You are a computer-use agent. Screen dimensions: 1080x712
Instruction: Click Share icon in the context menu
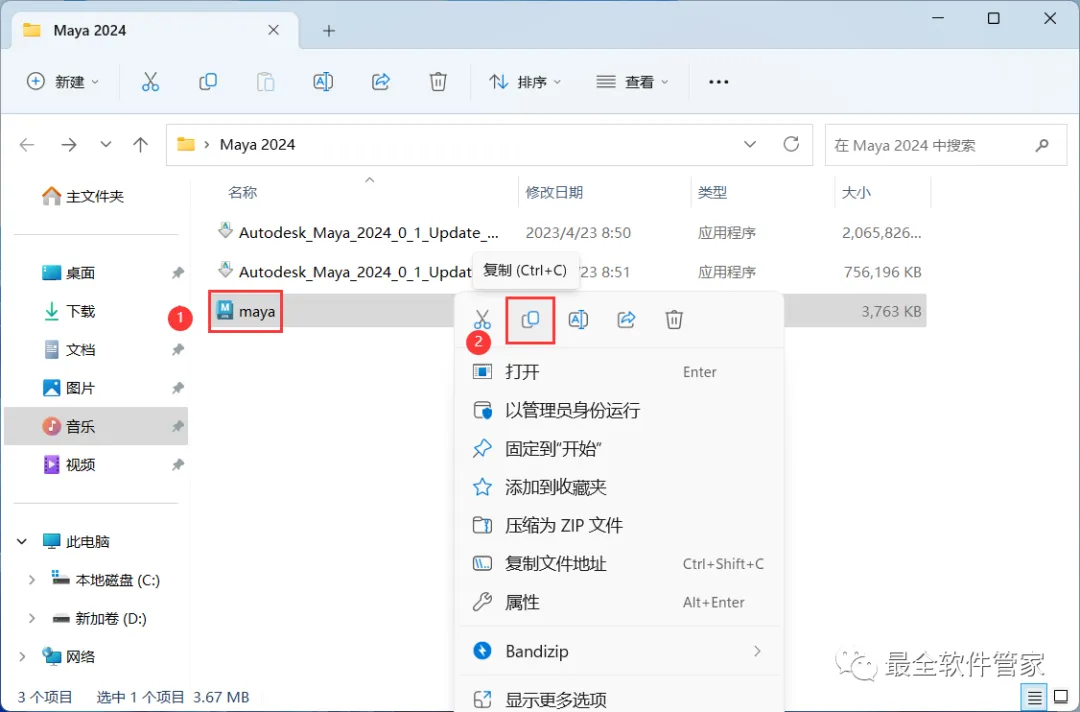click(x=626, y=320)
